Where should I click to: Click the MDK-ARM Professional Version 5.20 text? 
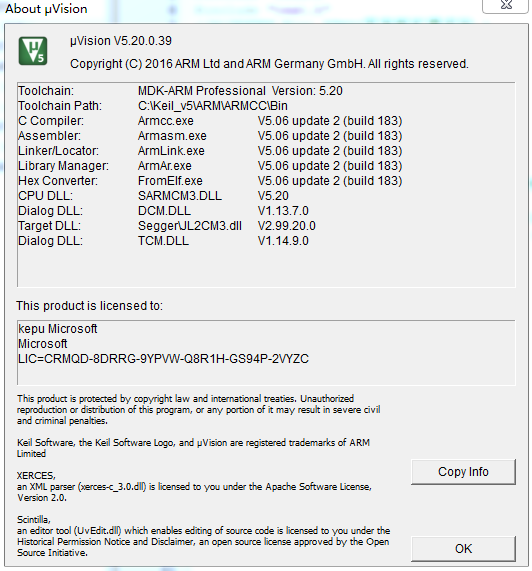click(x=240, y=91)
